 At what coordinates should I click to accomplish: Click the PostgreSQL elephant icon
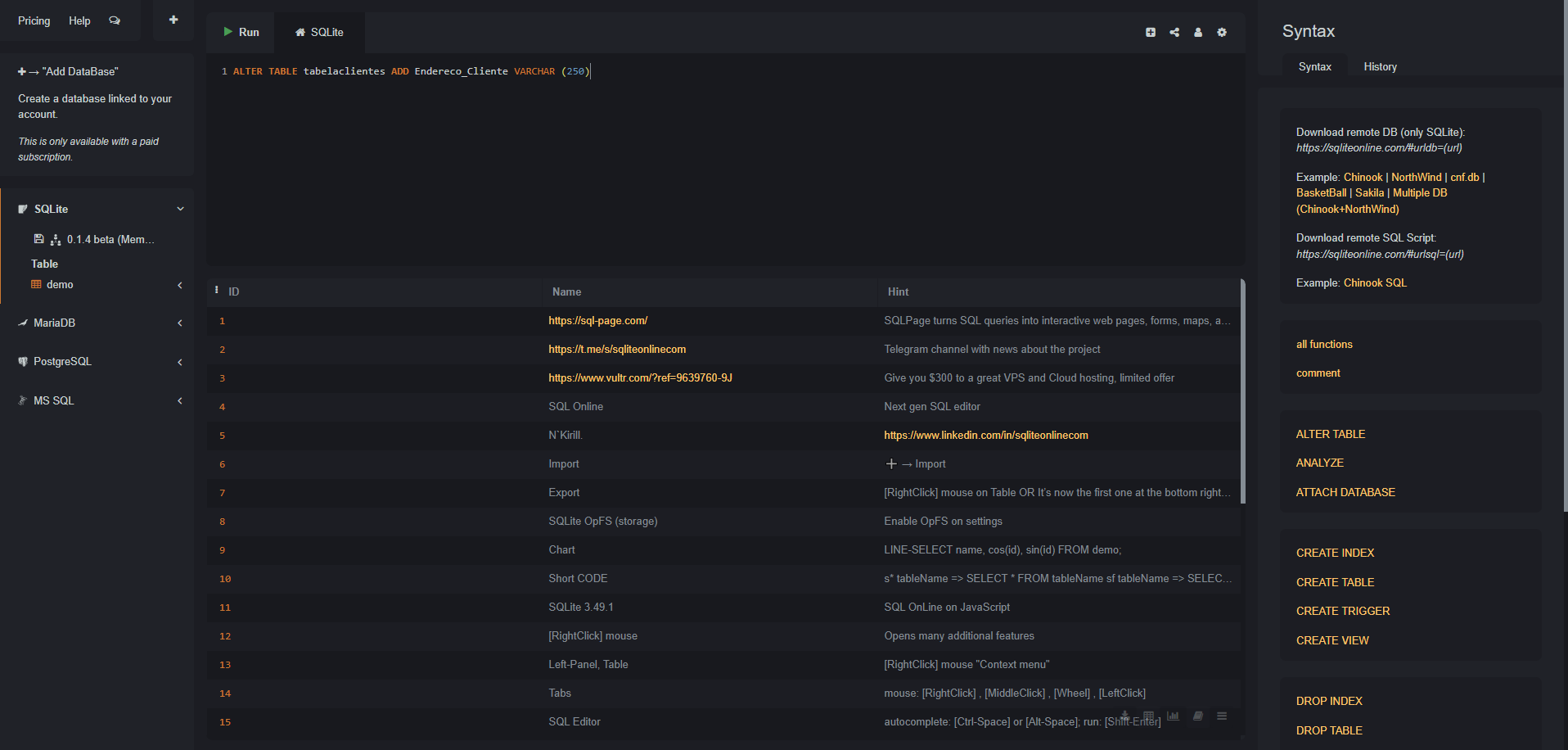coord(23,361)
